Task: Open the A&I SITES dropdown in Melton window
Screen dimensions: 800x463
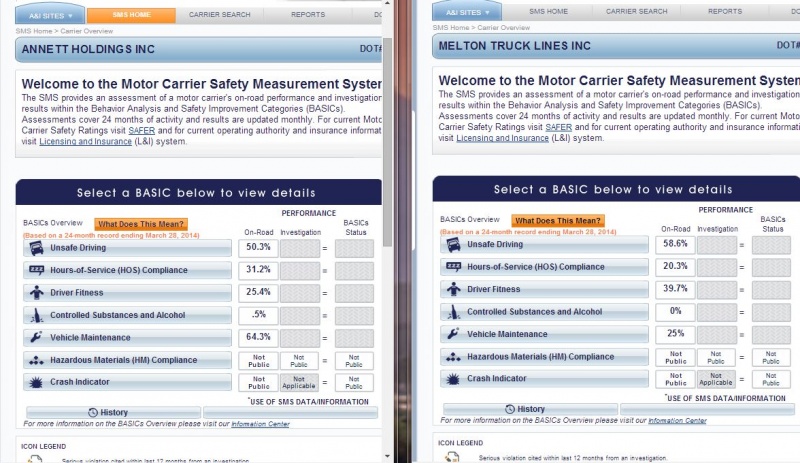Action: tap(467, 12)
